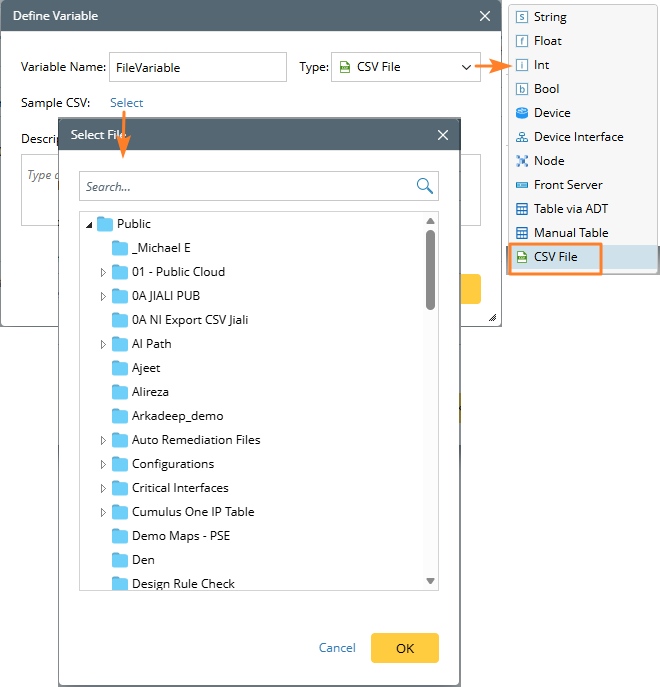Viewport: 660px width, 687px height.
Task: Click the Variable Name input field
Action: (x=198, y=67)
